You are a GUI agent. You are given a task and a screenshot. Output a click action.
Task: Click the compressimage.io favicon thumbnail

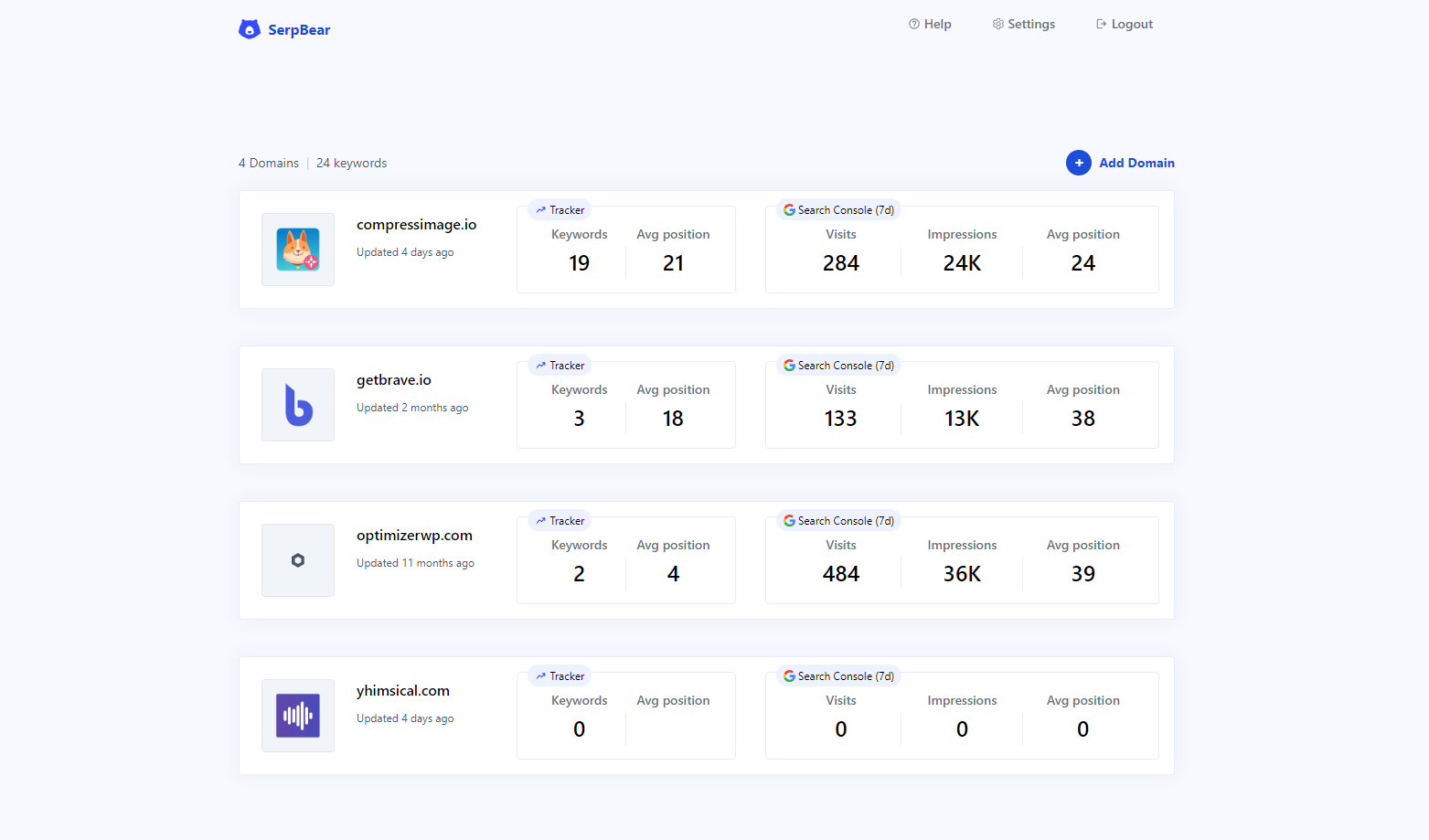tap(298, 249)
